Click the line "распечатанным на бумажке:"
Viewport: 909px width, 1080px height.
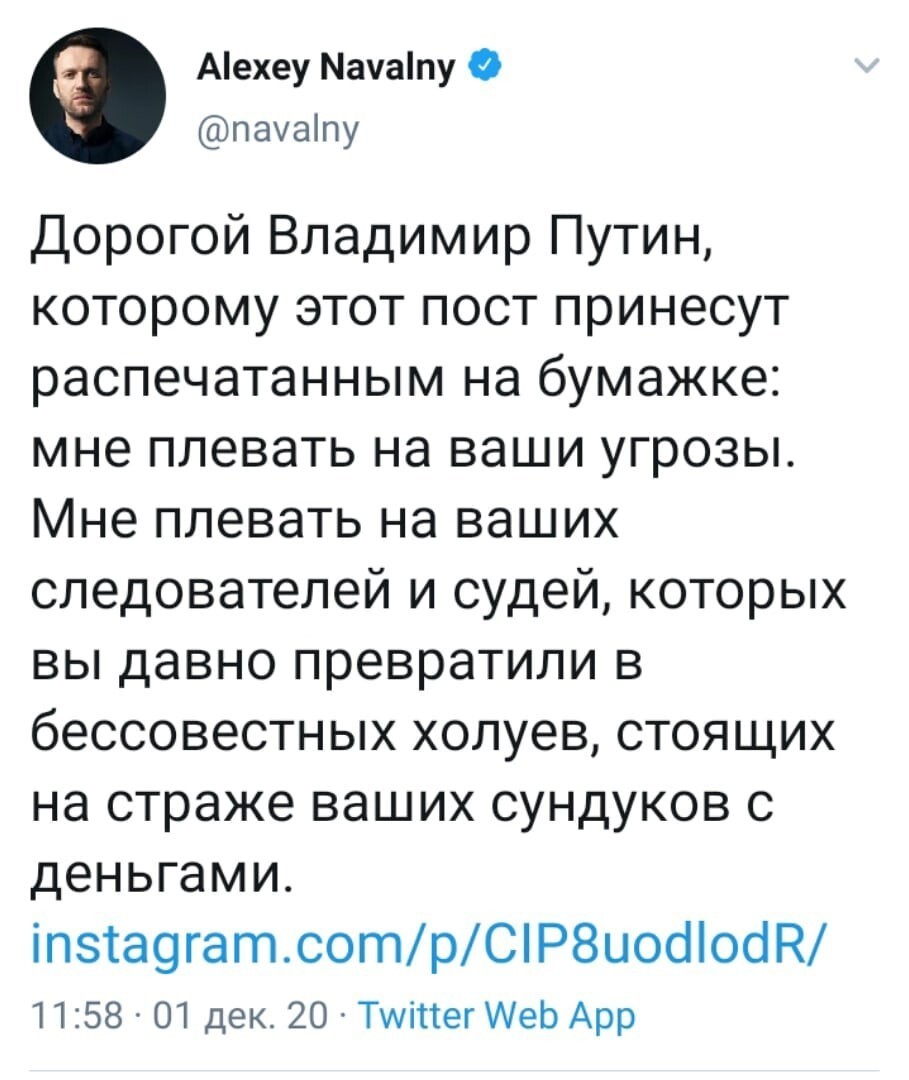tap(406, 382)
